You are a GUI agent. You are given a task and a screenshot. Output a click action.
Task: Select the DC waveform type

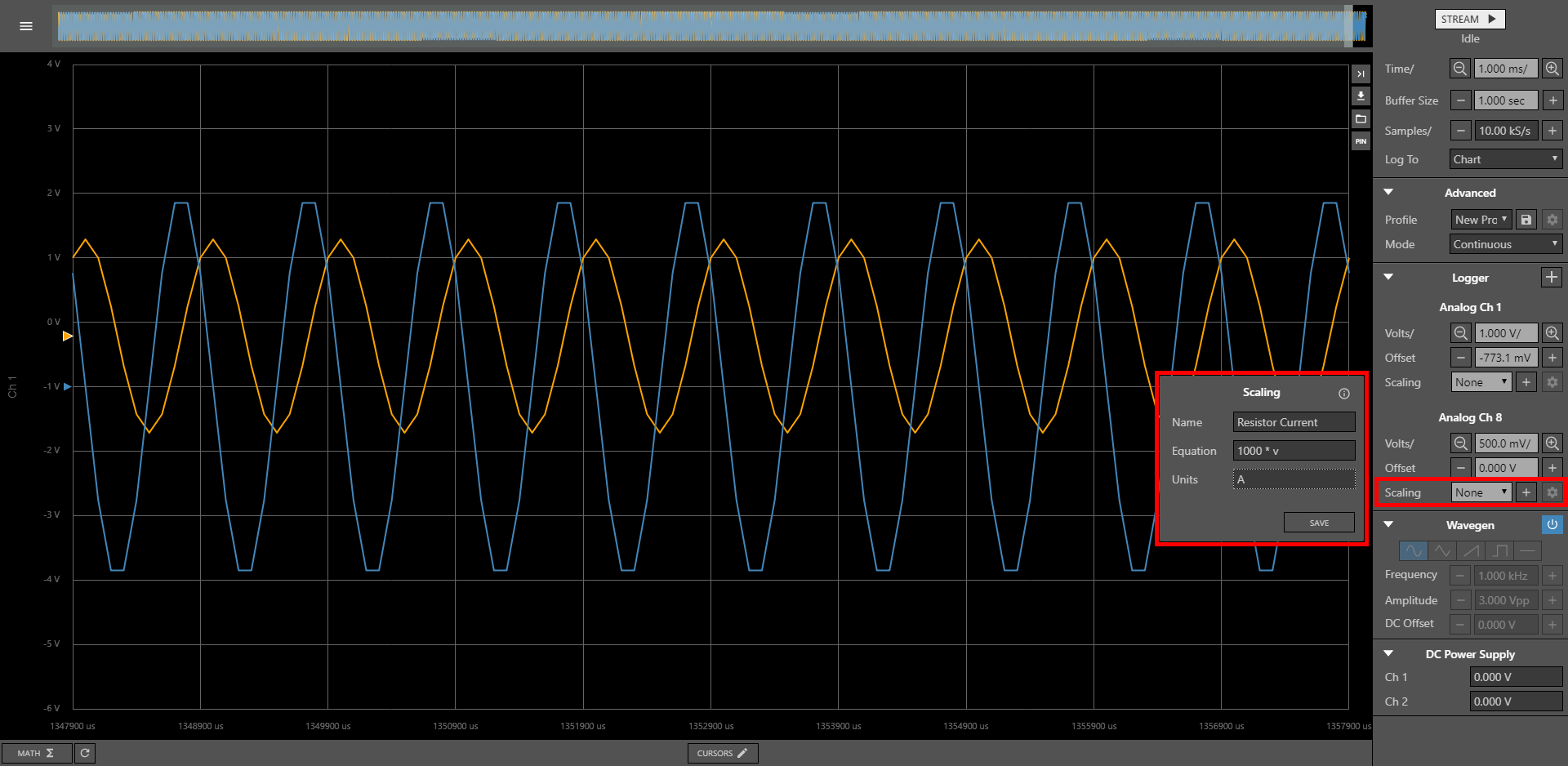click(x=1527, y=551)
